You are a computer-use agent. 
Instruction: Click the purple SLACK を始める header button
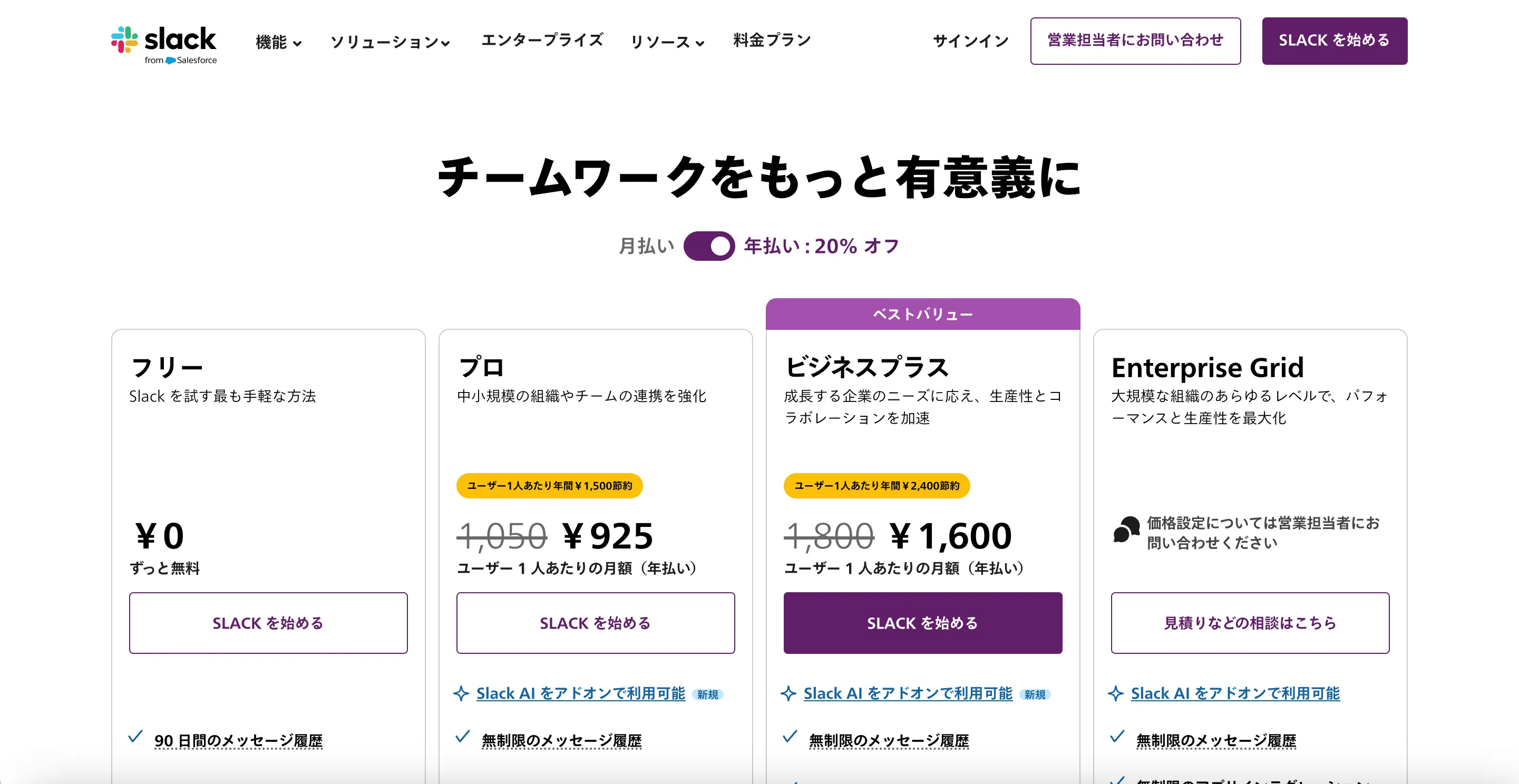1334,41
